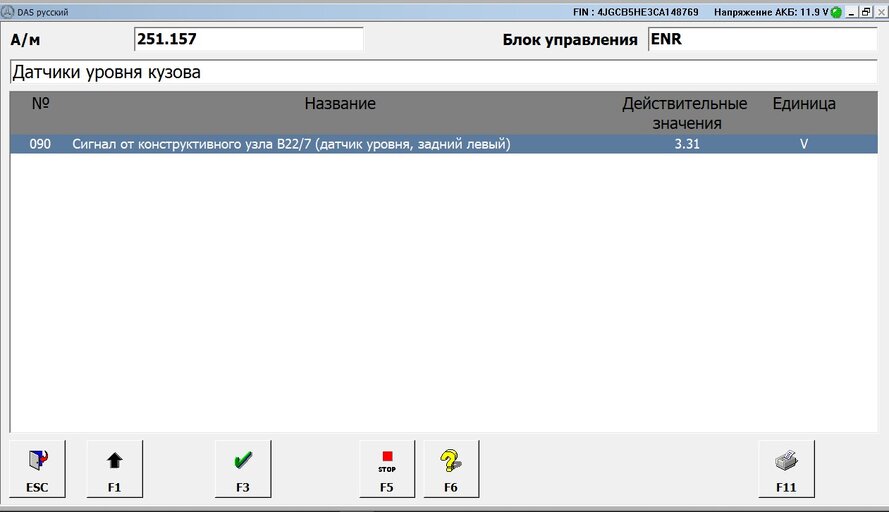Restore down the DAS window
Image resolution: width=889 pixels, height=512 pixels.
(866, 12)
